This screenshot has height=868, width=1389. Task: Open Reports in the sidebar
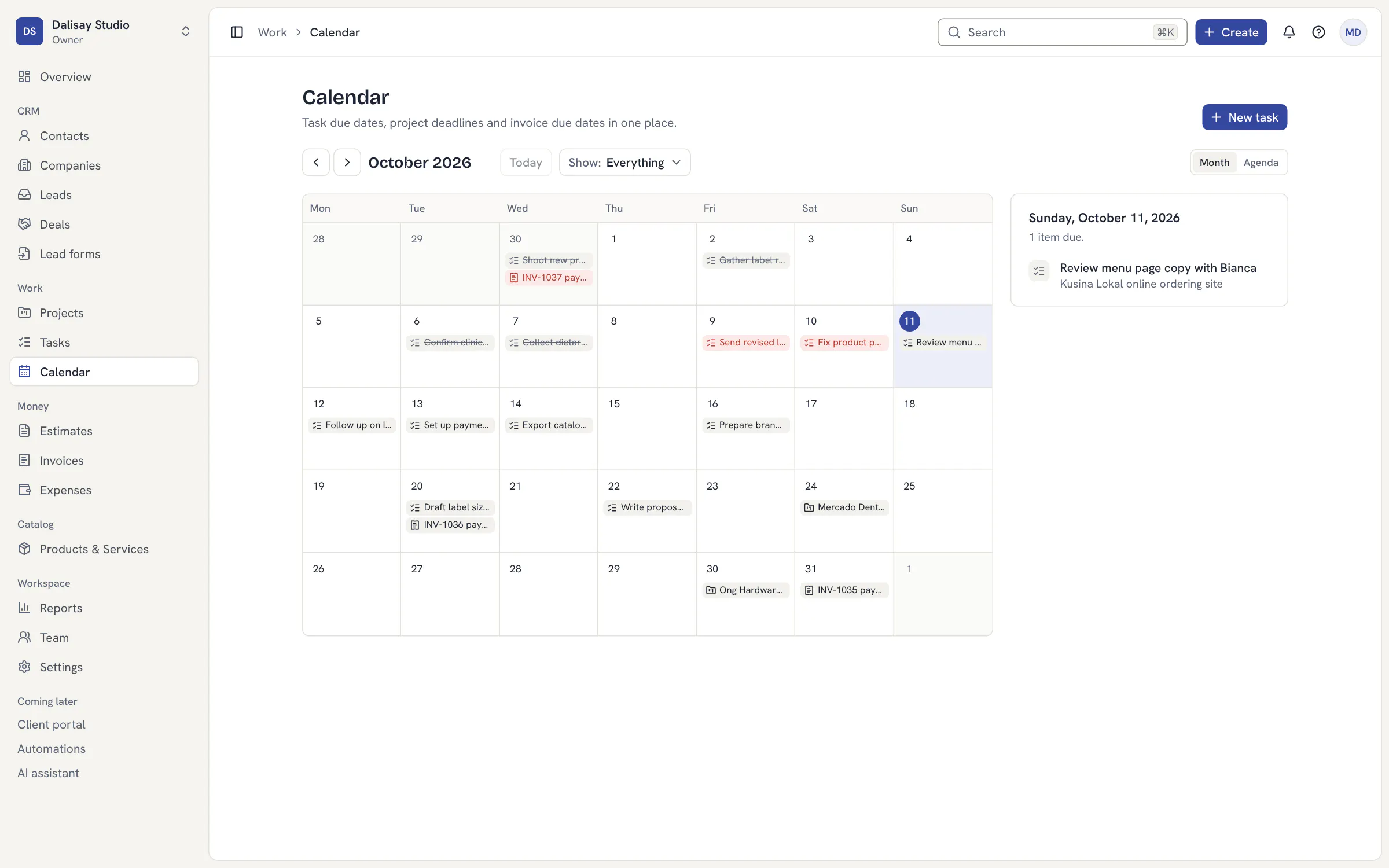click(104, 608)
